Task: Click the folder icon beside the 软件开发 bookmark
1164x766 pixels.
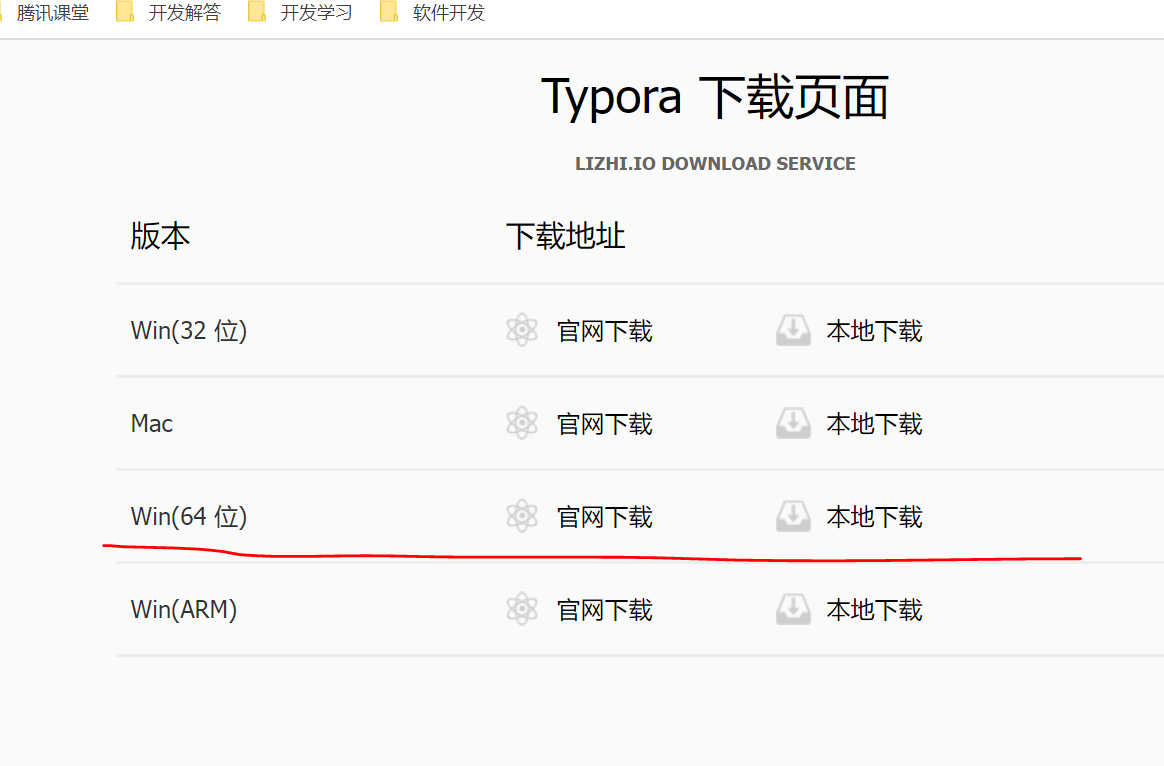Action: click(x=389, y=11)
